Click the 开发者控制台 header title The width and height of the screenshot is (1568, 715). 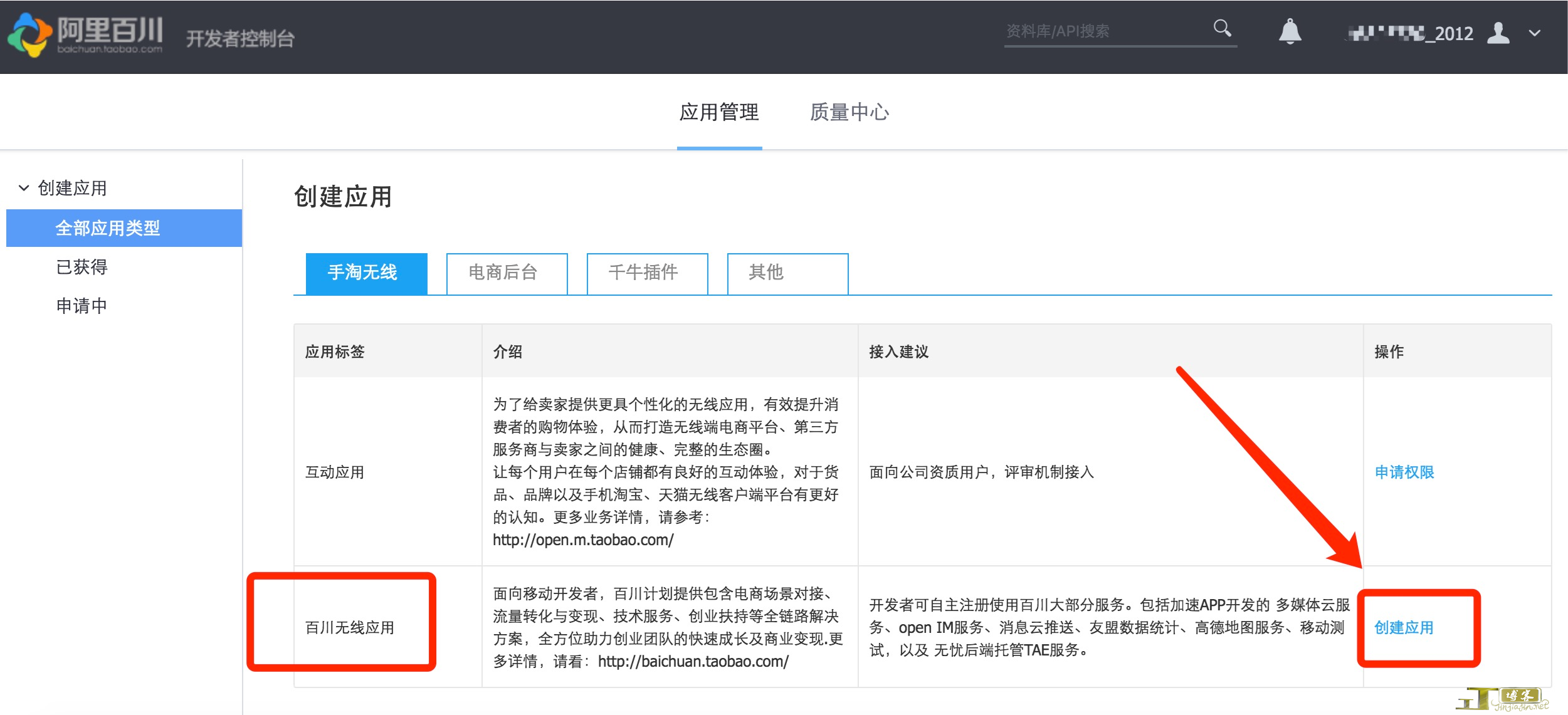tap(240, 39)
